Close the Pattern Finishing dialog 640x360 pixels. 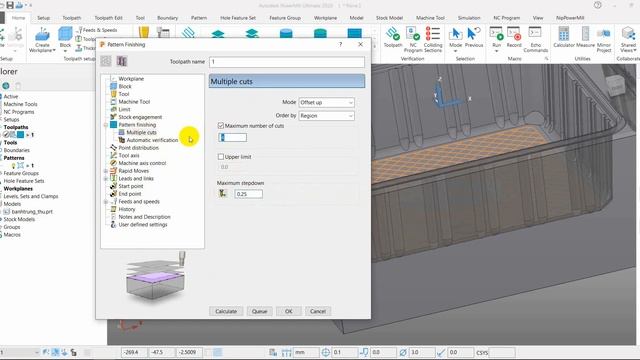(360, 44)
